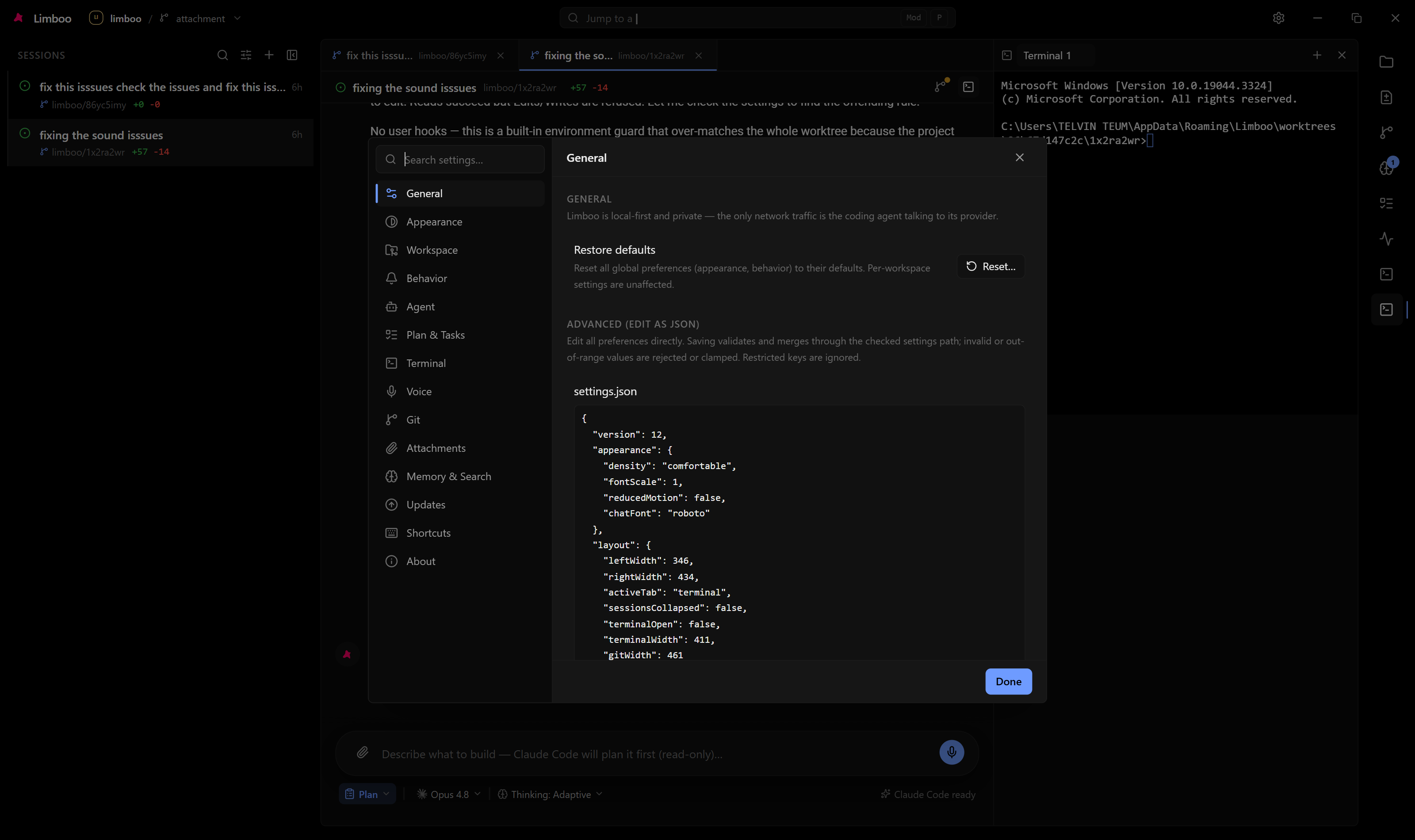Add a new session with plus icon
Screen dimensions: 1415x840
tap(269, 55)
